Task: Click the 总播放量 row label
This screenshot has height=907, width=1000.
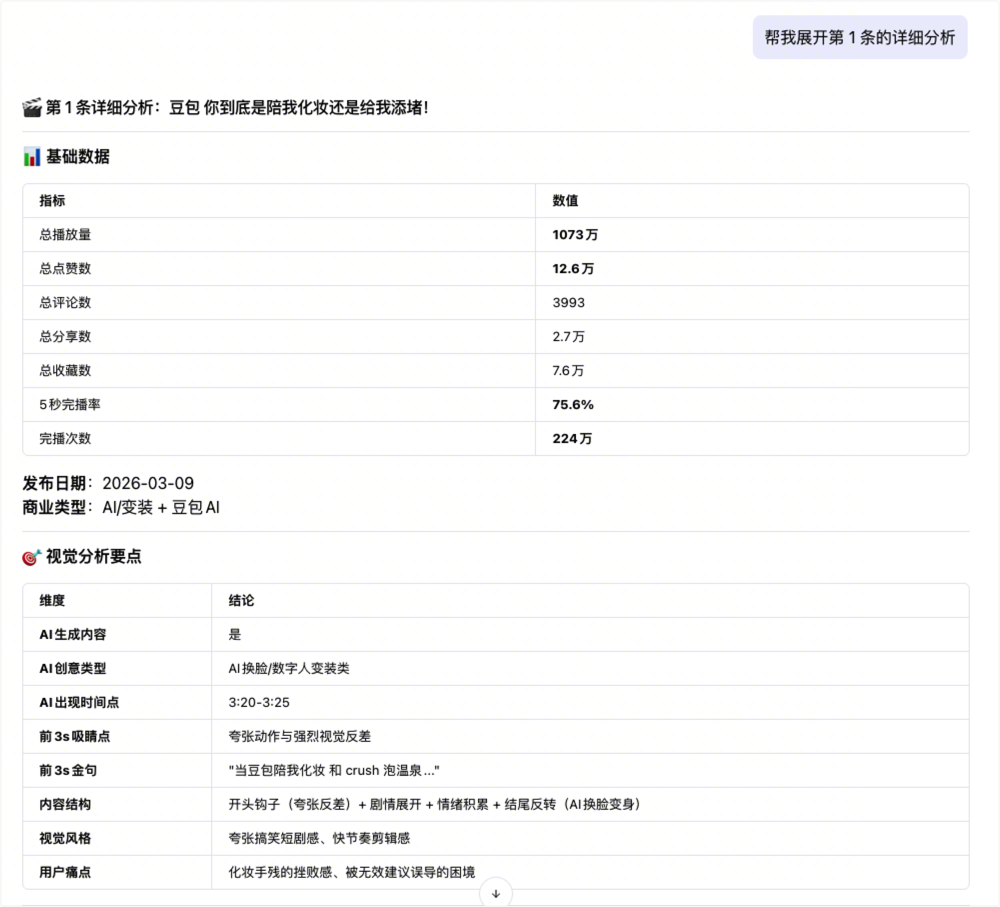Action: 65,235
